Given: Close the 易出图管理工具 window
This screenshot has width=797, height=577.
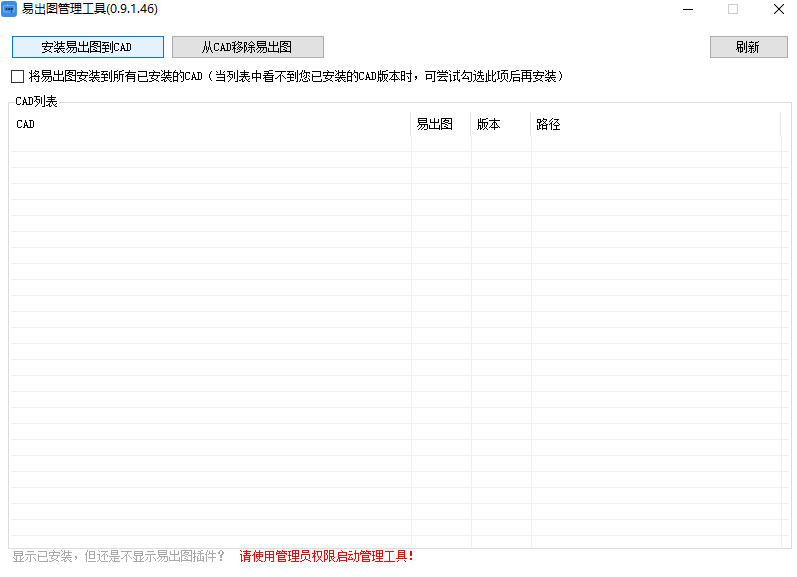Looking at the screenshot, I should [x=778, y=9].
